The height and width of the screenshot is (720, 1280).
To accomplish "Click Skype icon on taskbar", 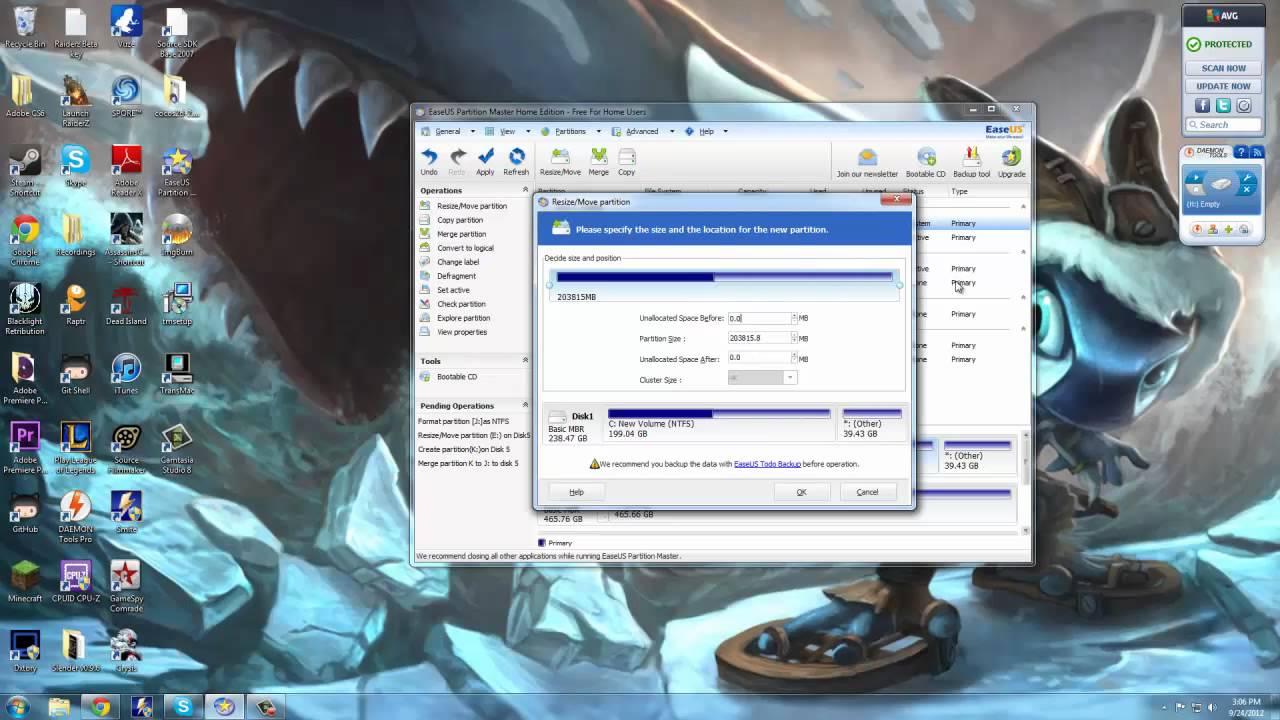I will coord(183,707).
